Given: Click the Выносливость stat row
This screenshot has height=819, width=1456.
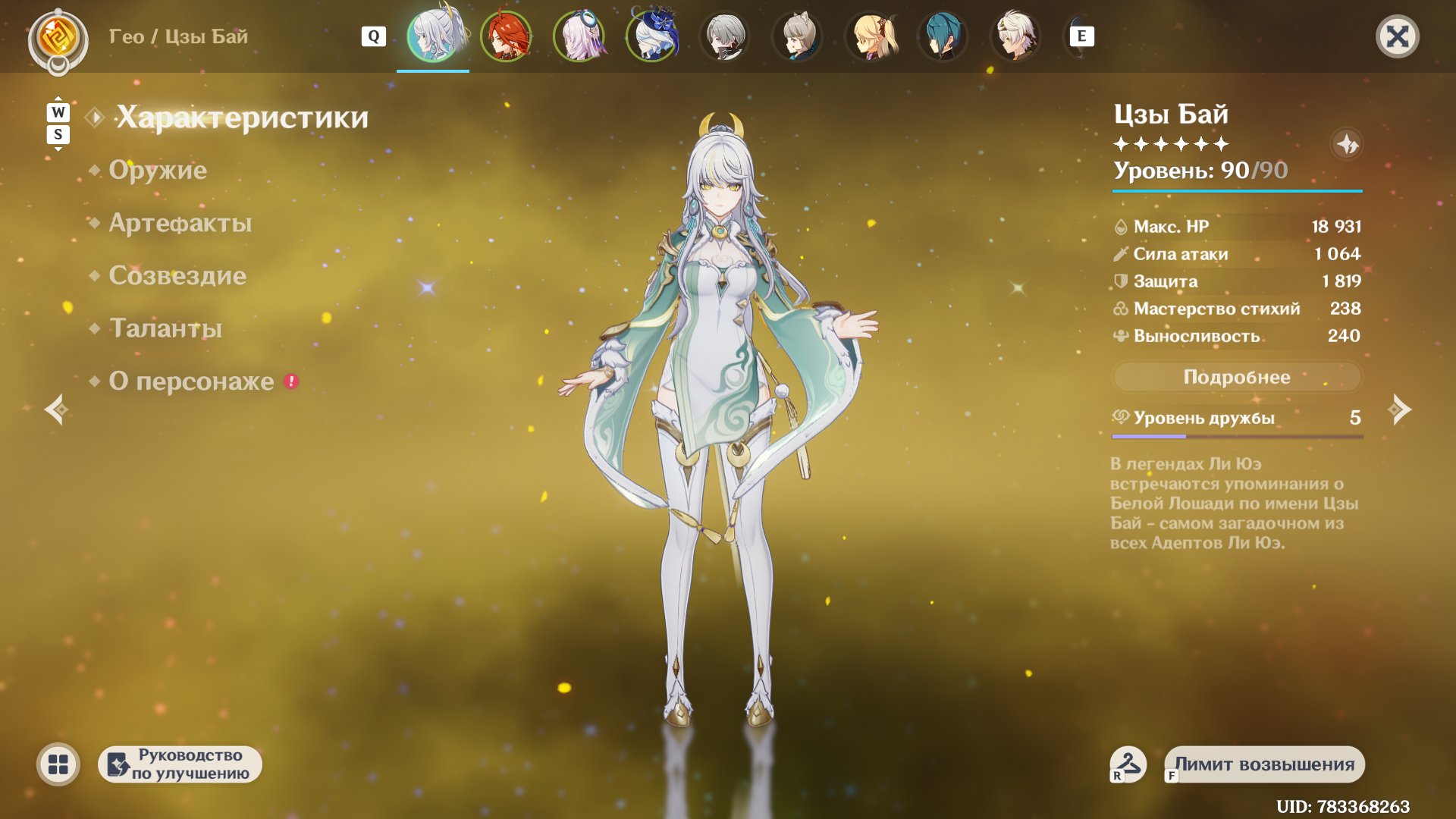Looking at the screenshot, I should [x=1238, y=336].
